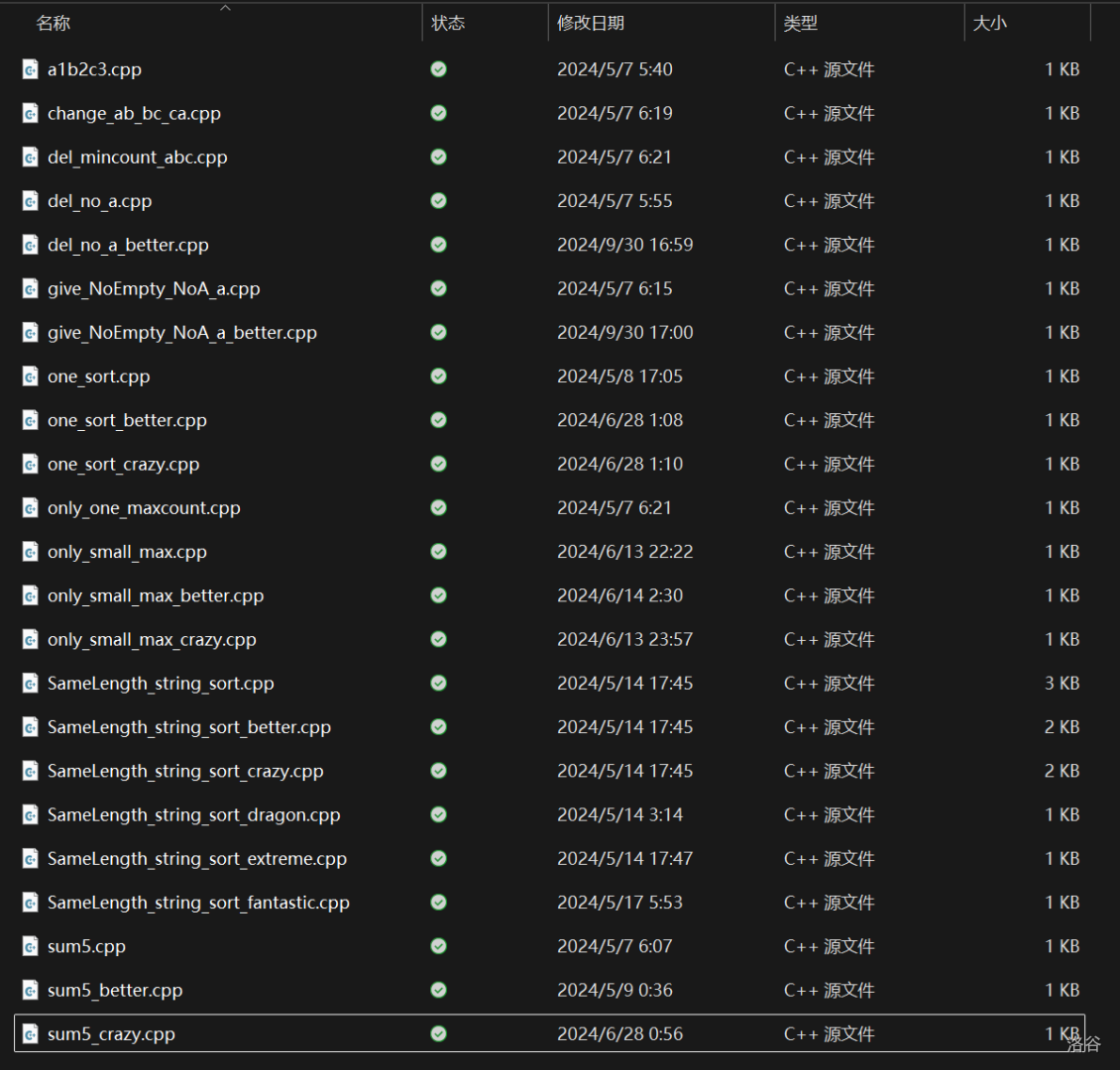The width and height of the screenshot is (1120, 1070).
Task: Click the 类型 column header
Action: coord(800,23)
